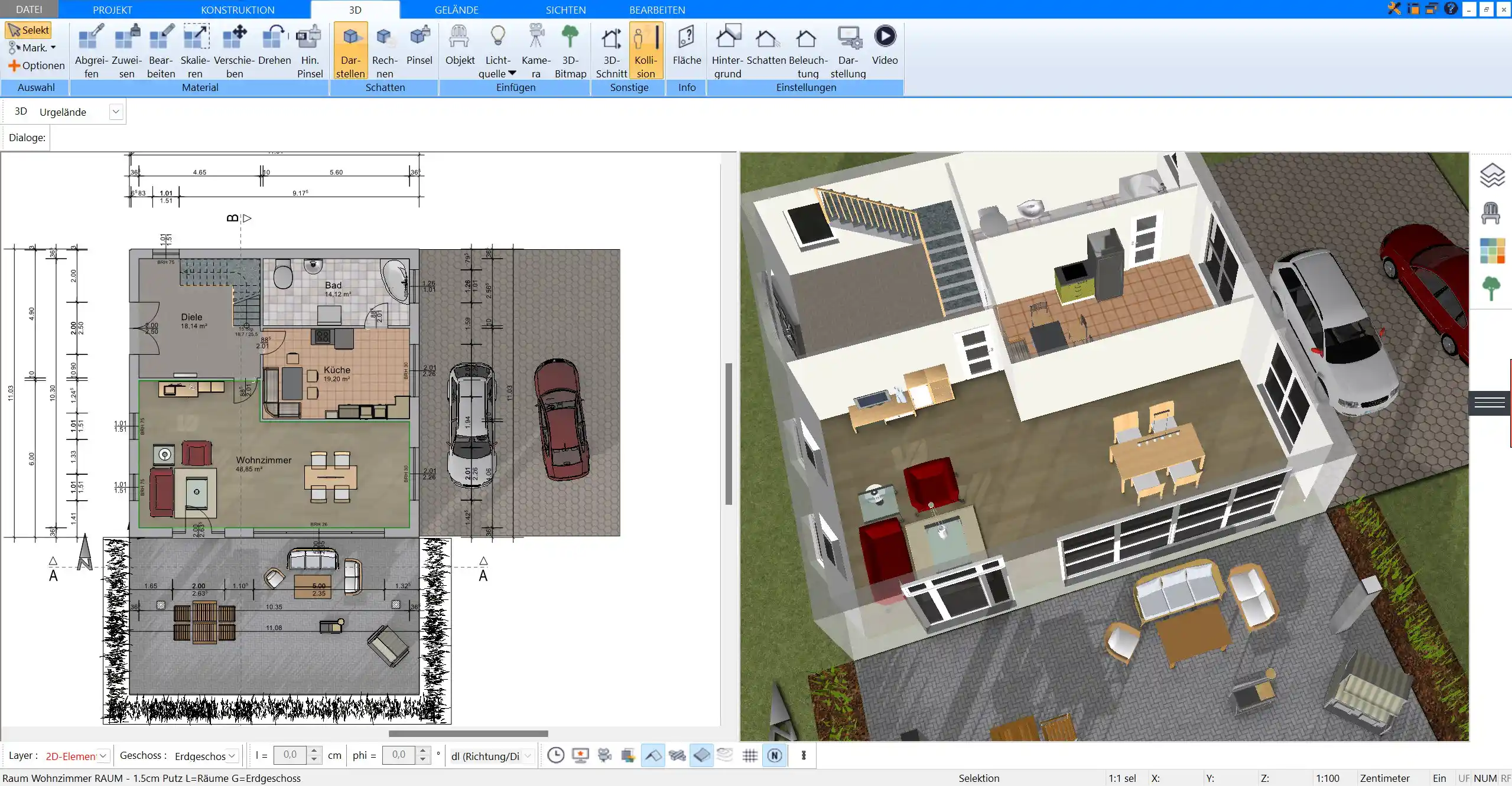Viewport: 1512px width, 786px height.
Task: Toggle the terrain contour display button
Action: (x=725, y=755)
